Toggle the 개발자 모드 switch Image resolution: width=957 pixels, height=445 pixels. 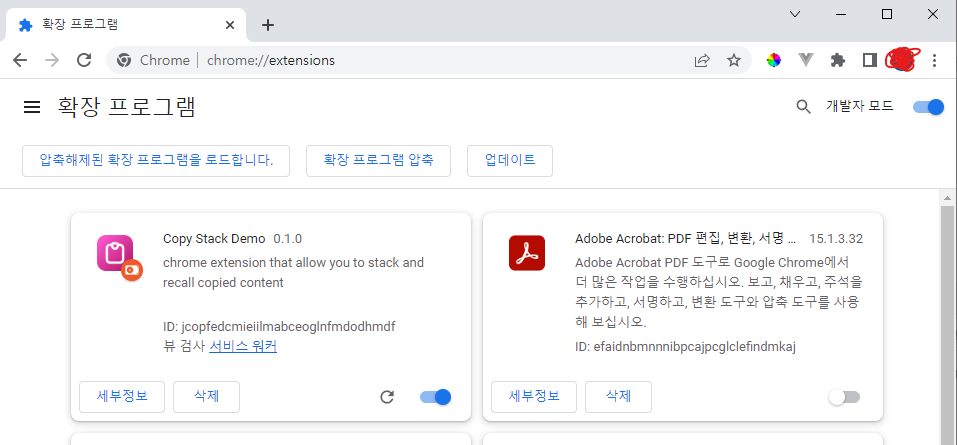928,107
